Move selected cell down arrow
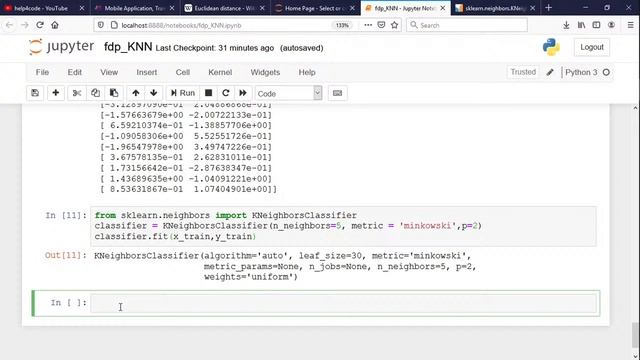 153,93
